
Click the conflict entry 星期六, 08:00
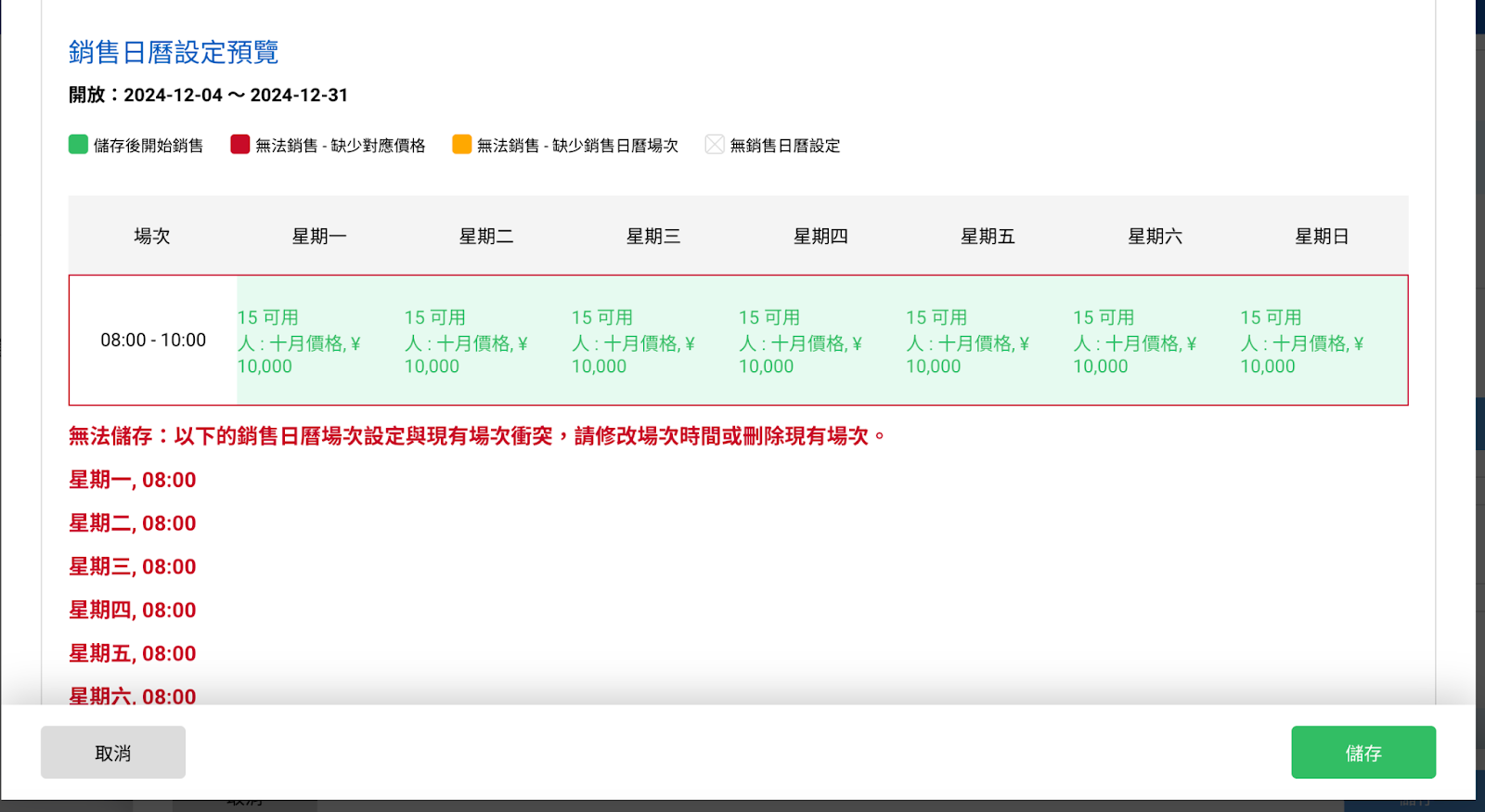(133, 695)
